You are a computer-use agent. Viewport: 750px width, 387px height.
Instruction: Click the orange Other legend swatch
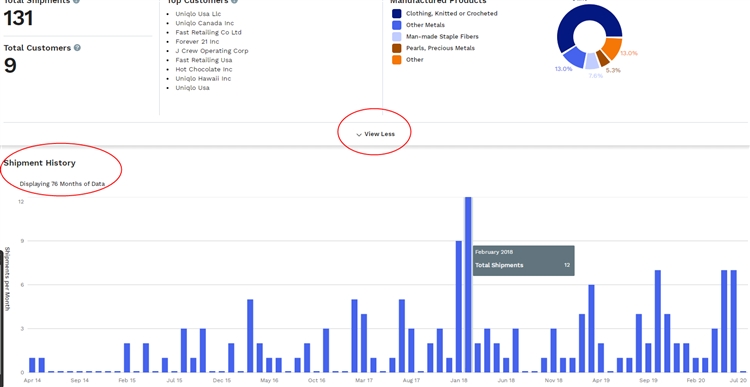pos(397,60)
